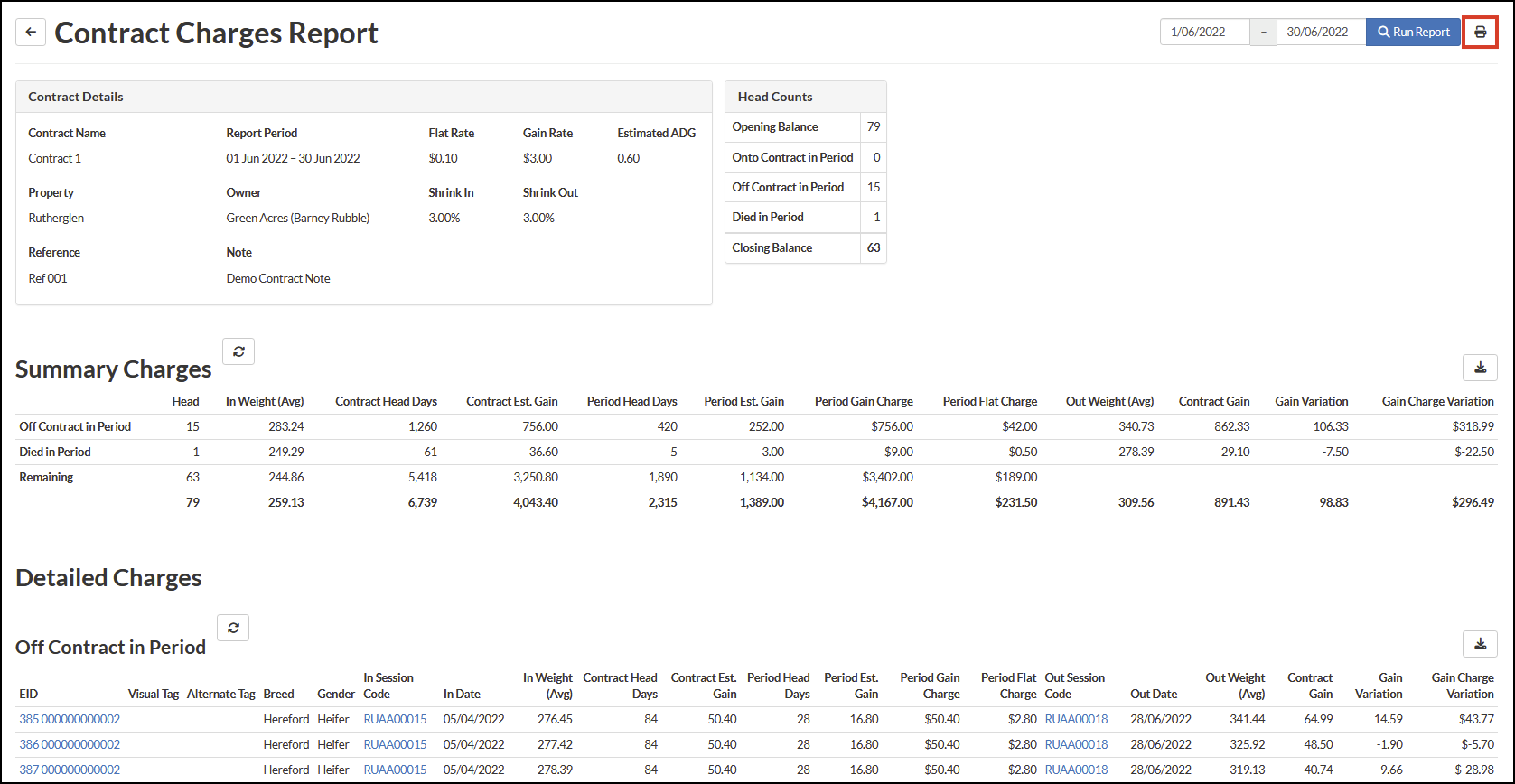1515x784 pixels.
Task: Click the Closing Balance row in Head Counts
Action: [x=806, y=247]
